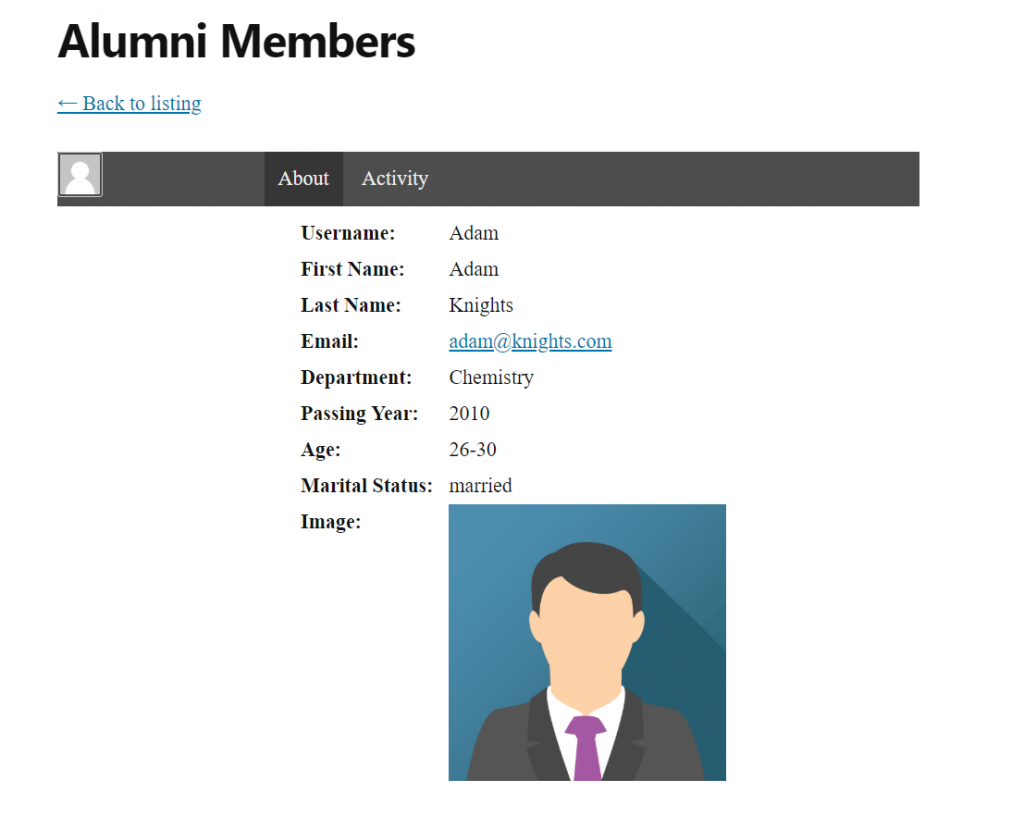Click the Email field label
1024x817 pixels.
click(x=329, y=342)
